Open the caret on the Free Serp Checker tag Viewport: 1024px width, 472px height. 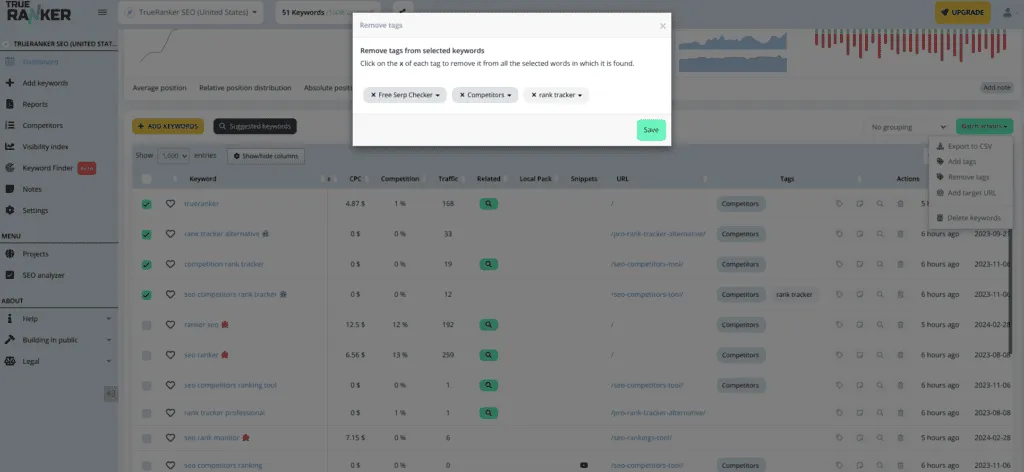pos(438,96)
